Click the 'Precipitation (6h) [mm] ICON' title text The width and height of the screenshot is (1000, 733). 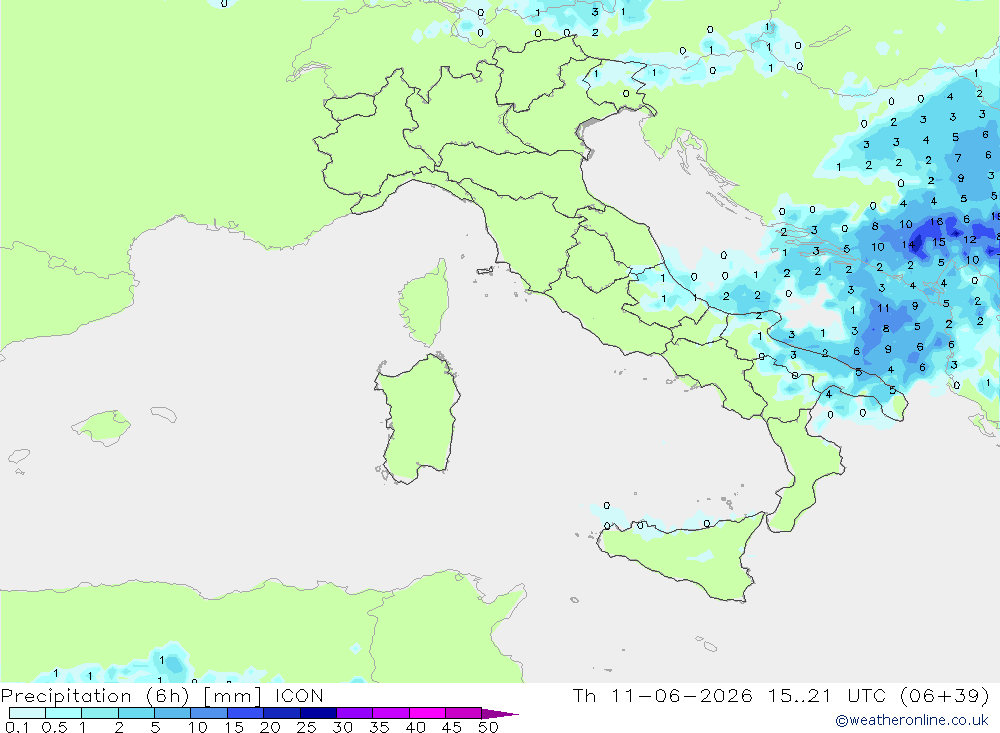click(162, 695)
